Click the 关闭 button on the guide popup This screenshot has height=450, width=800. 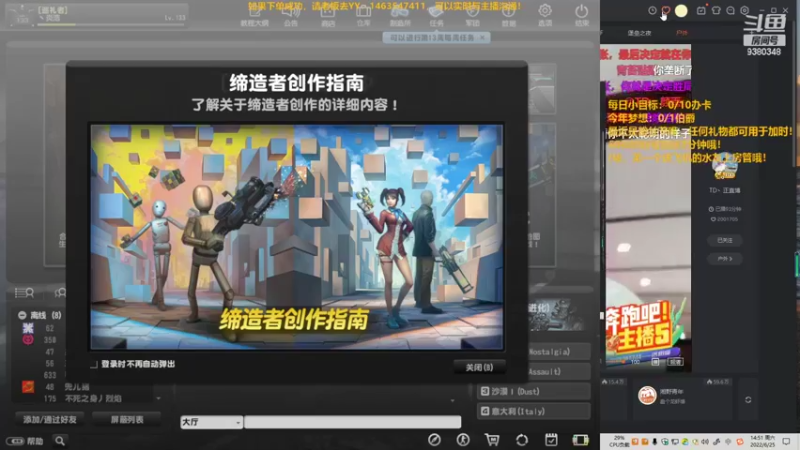[x=479, y=367]
